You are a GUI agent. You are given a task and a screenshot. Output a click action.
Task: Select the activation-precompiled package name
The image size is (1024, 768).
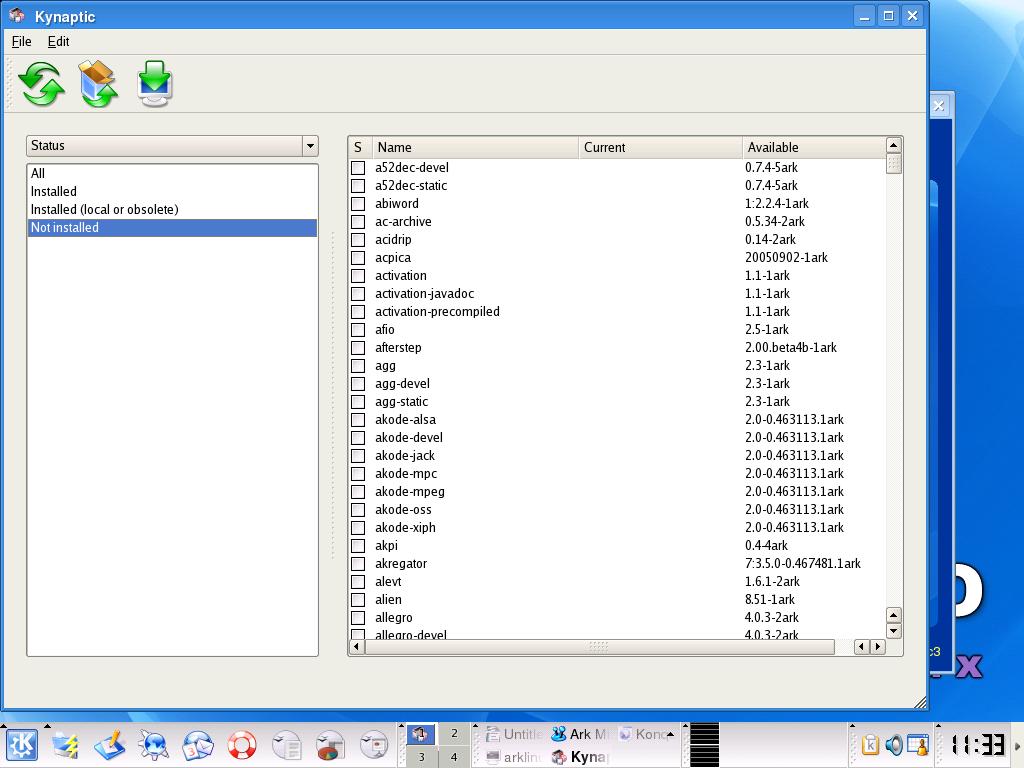point(437,312)
